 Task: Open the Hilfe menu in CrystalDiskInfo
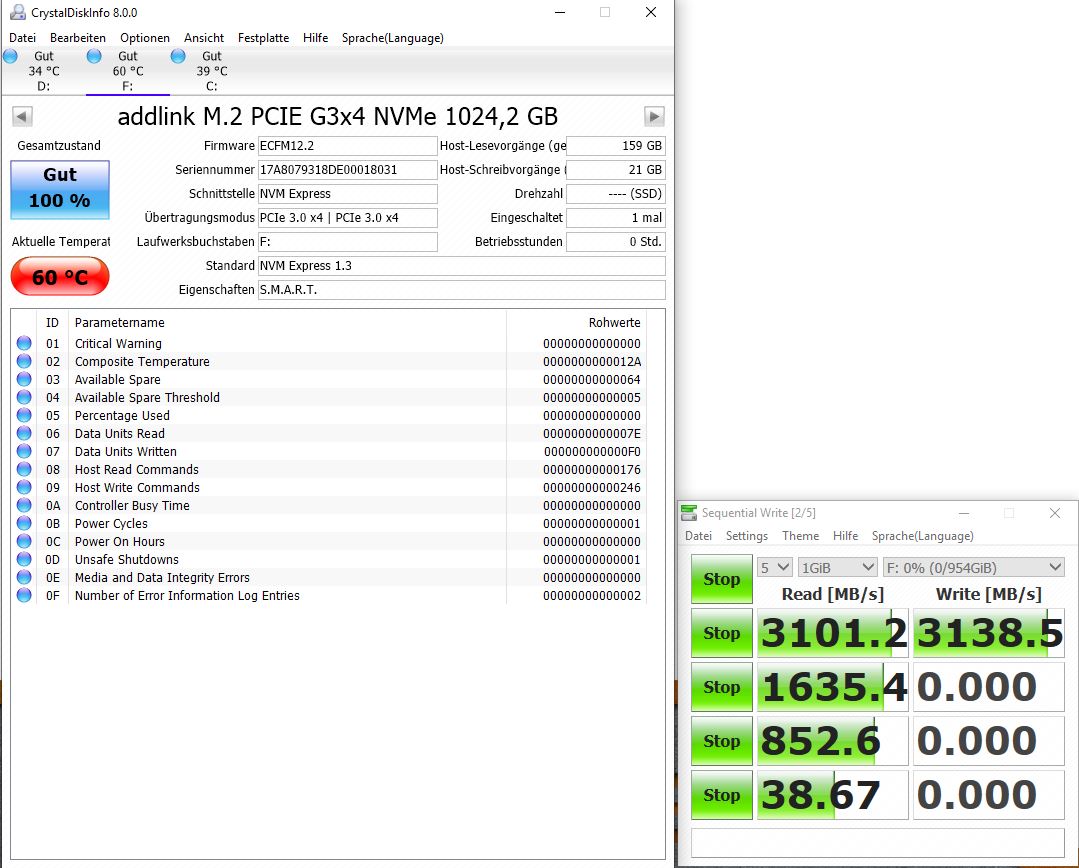coord(315,38)
